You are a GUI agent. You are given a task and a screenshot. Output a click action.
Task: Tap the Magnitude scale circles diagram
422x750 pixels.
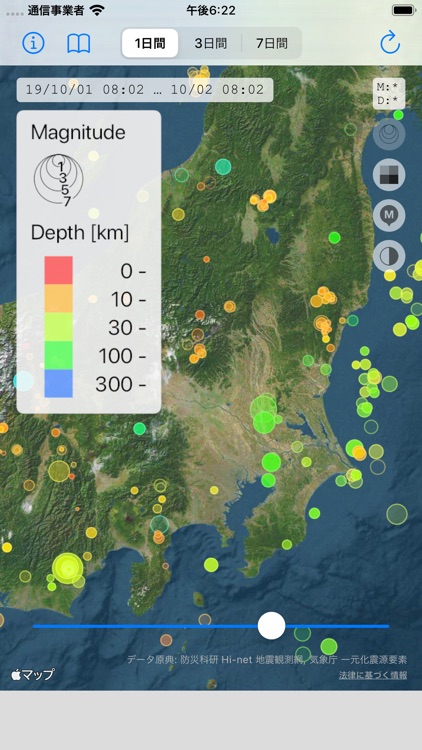click(59, 180)
